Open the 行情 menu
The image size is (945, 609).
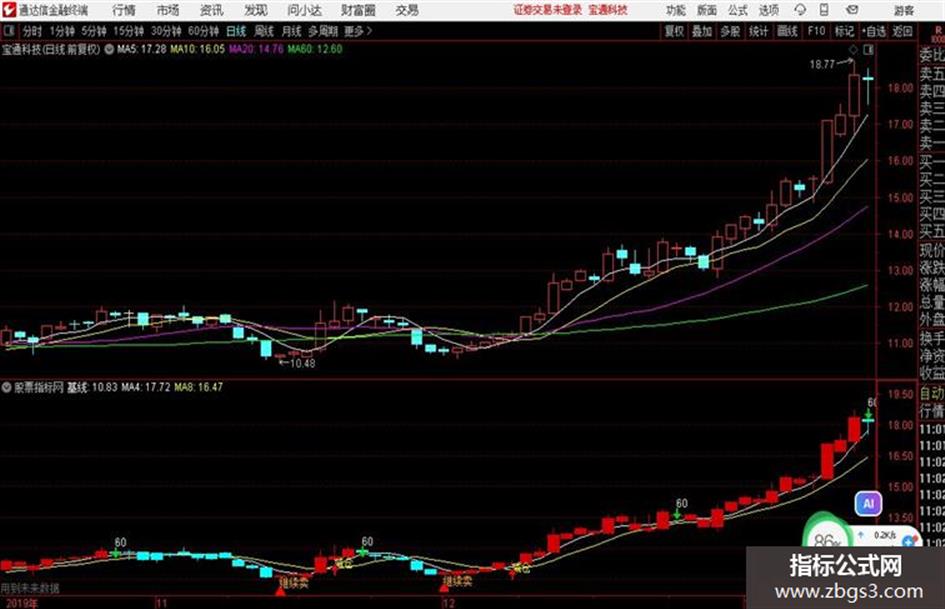tap(124, 10)
